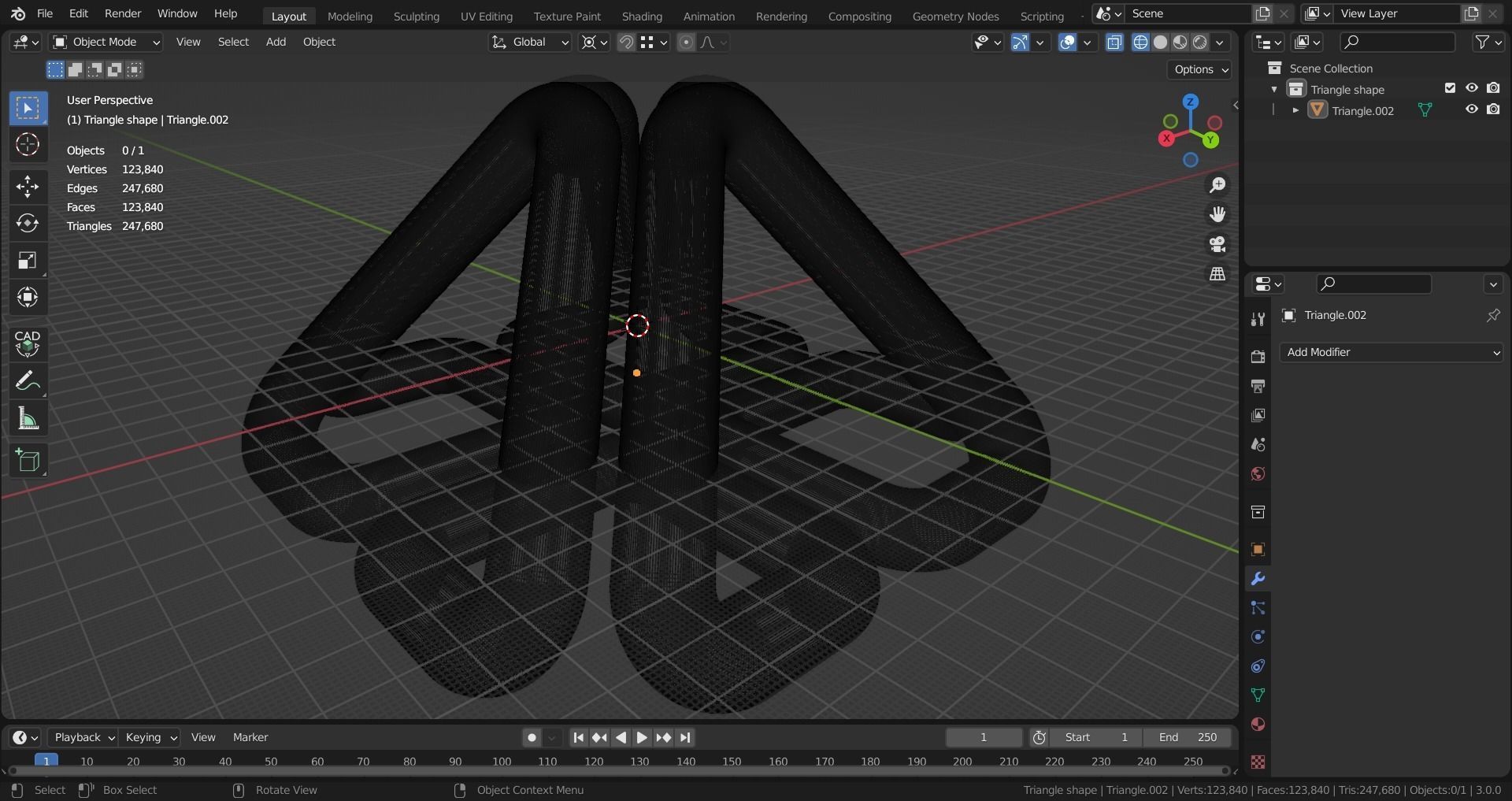Toggle camera view icon

click(1217, 244)
